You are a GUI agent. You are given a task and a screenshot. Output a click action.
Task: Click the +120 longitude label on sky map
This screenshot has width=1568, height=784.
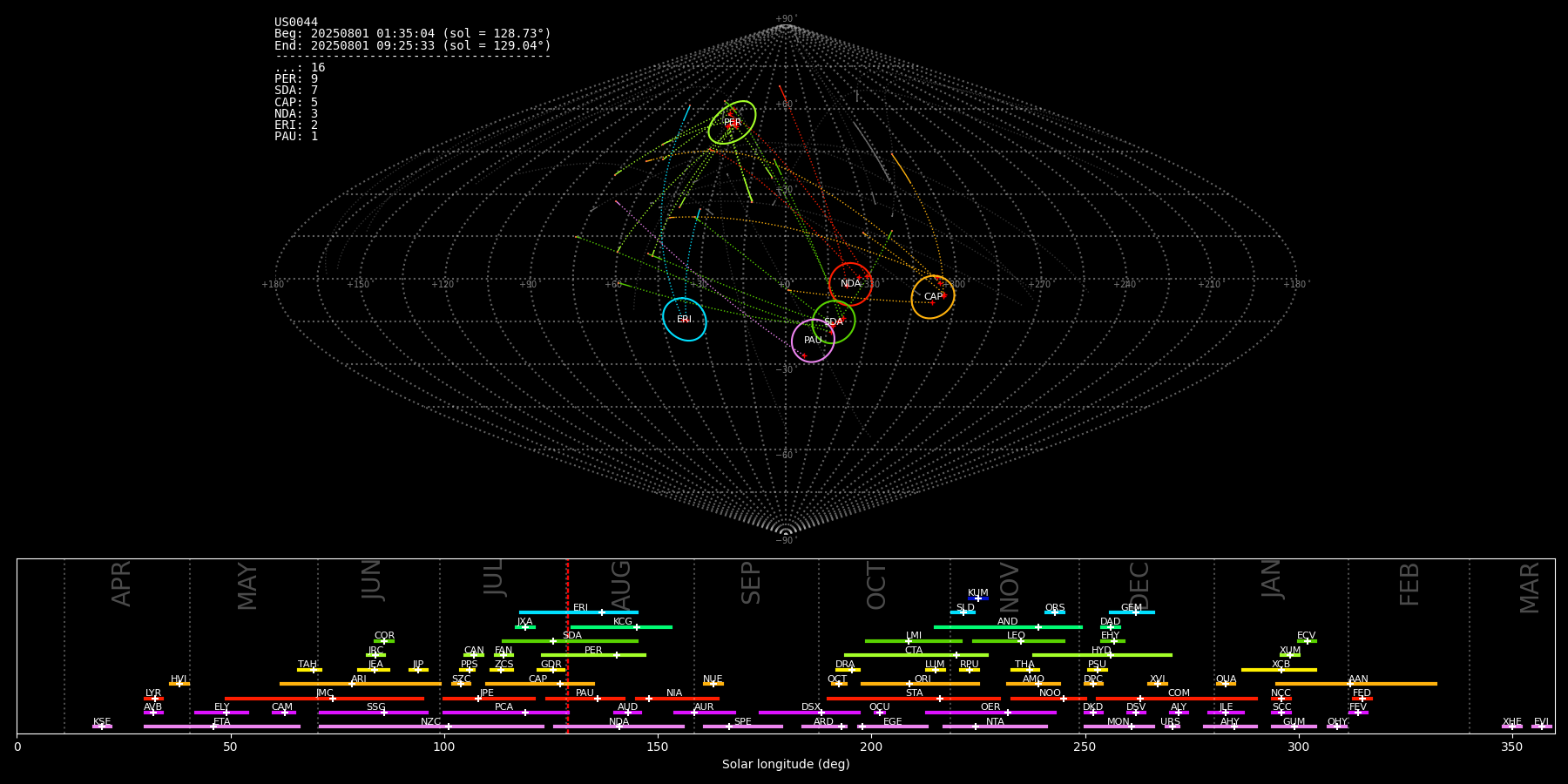click(443, 284)
